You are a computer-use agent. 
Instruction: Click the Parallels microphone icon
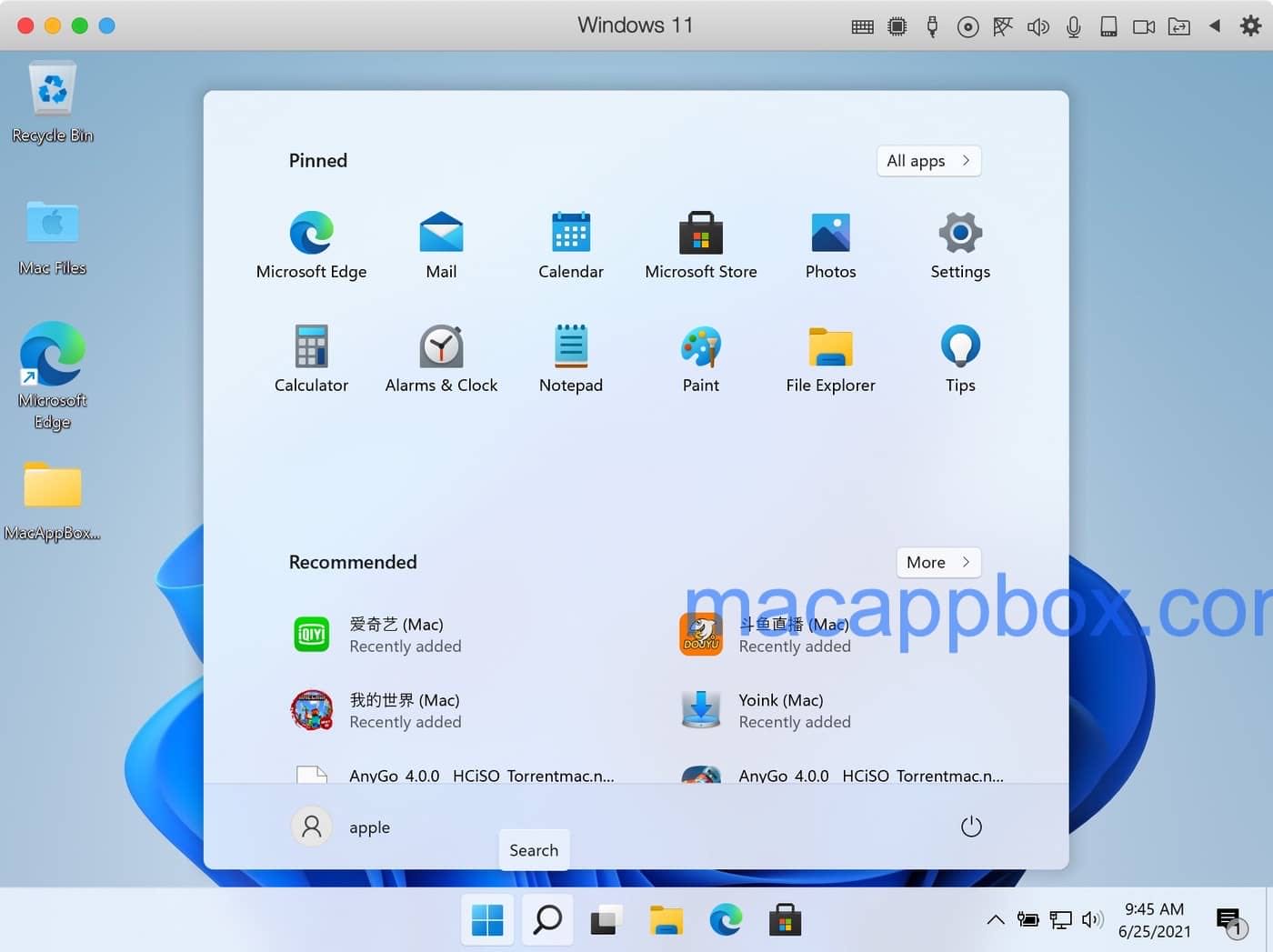click(x=1074, y=26)
